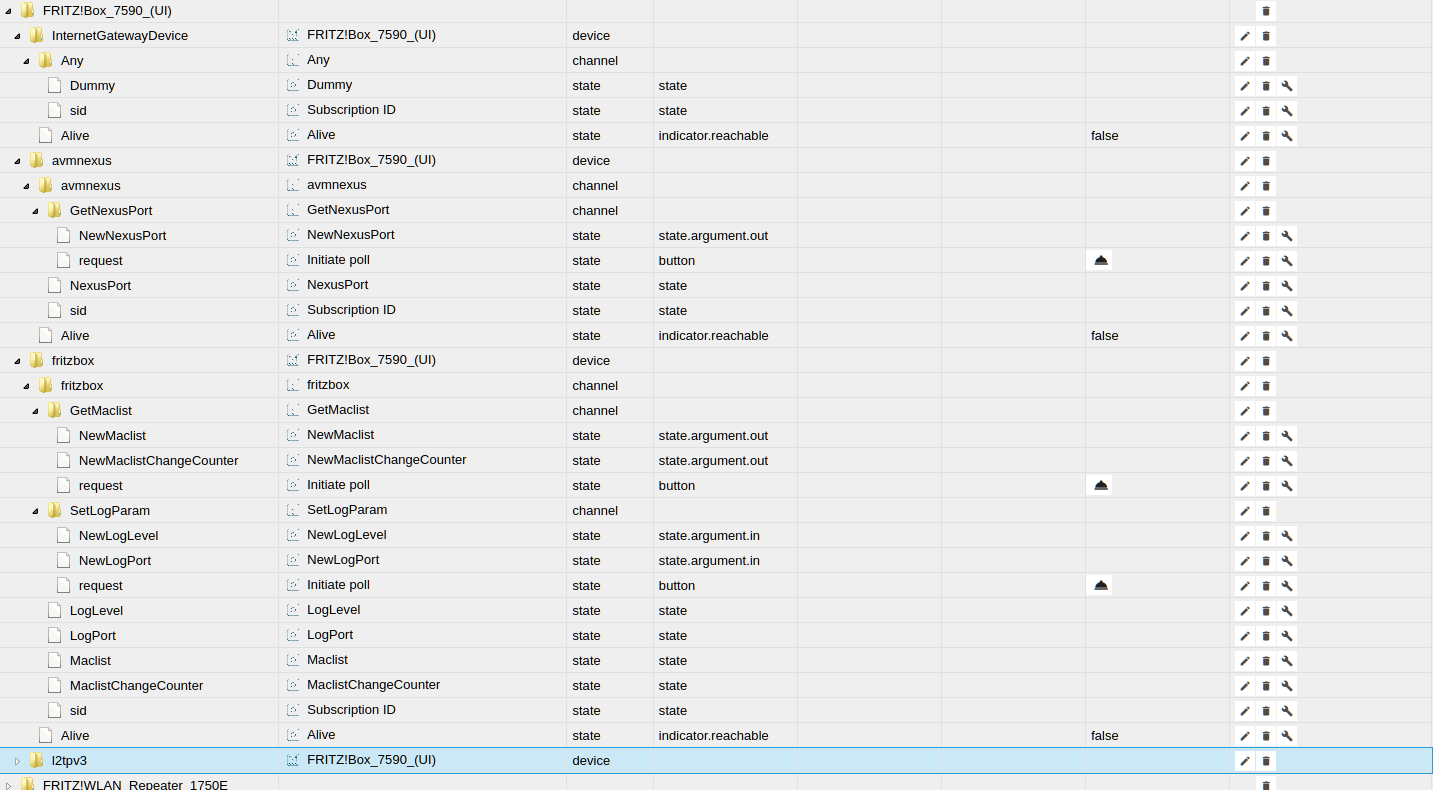The height and width of the screenshot is (790, 1433).
Task: Select the NewLogLevel tree item
Action: [x=118, y=536]
